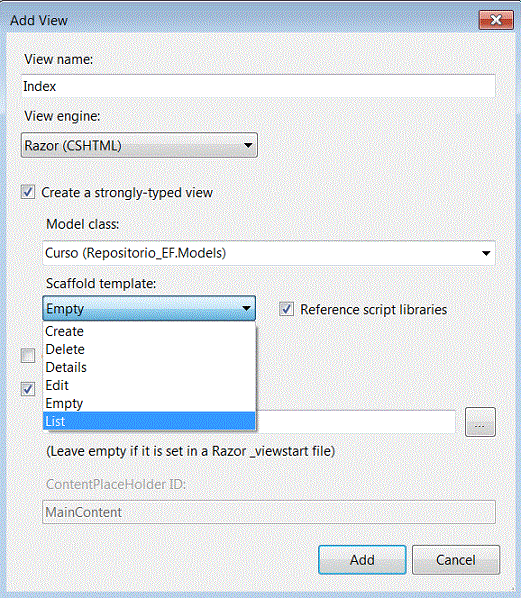
Task: Uncheck Create a strongly-typed view
Action: point(28,192)
